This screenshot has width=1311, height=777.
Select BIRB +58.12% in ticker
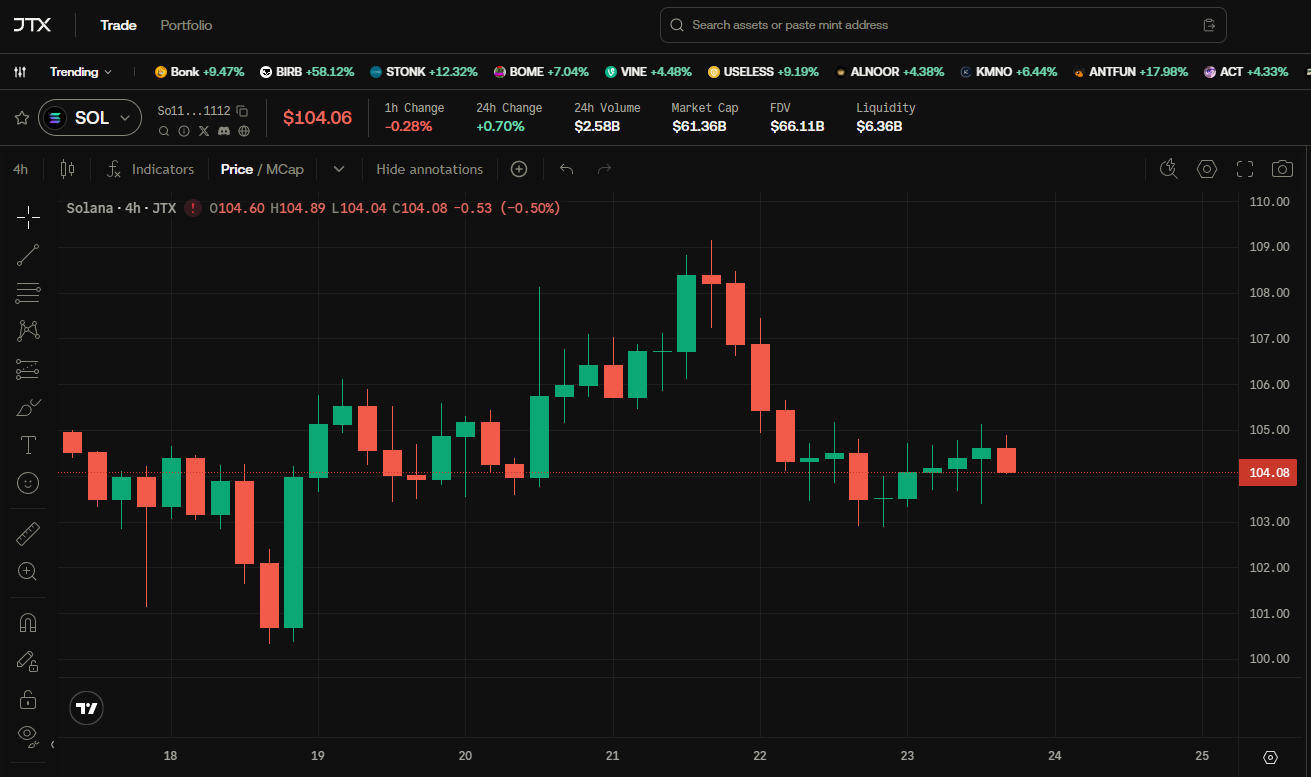pyautogui.click(x=307, y=72)
